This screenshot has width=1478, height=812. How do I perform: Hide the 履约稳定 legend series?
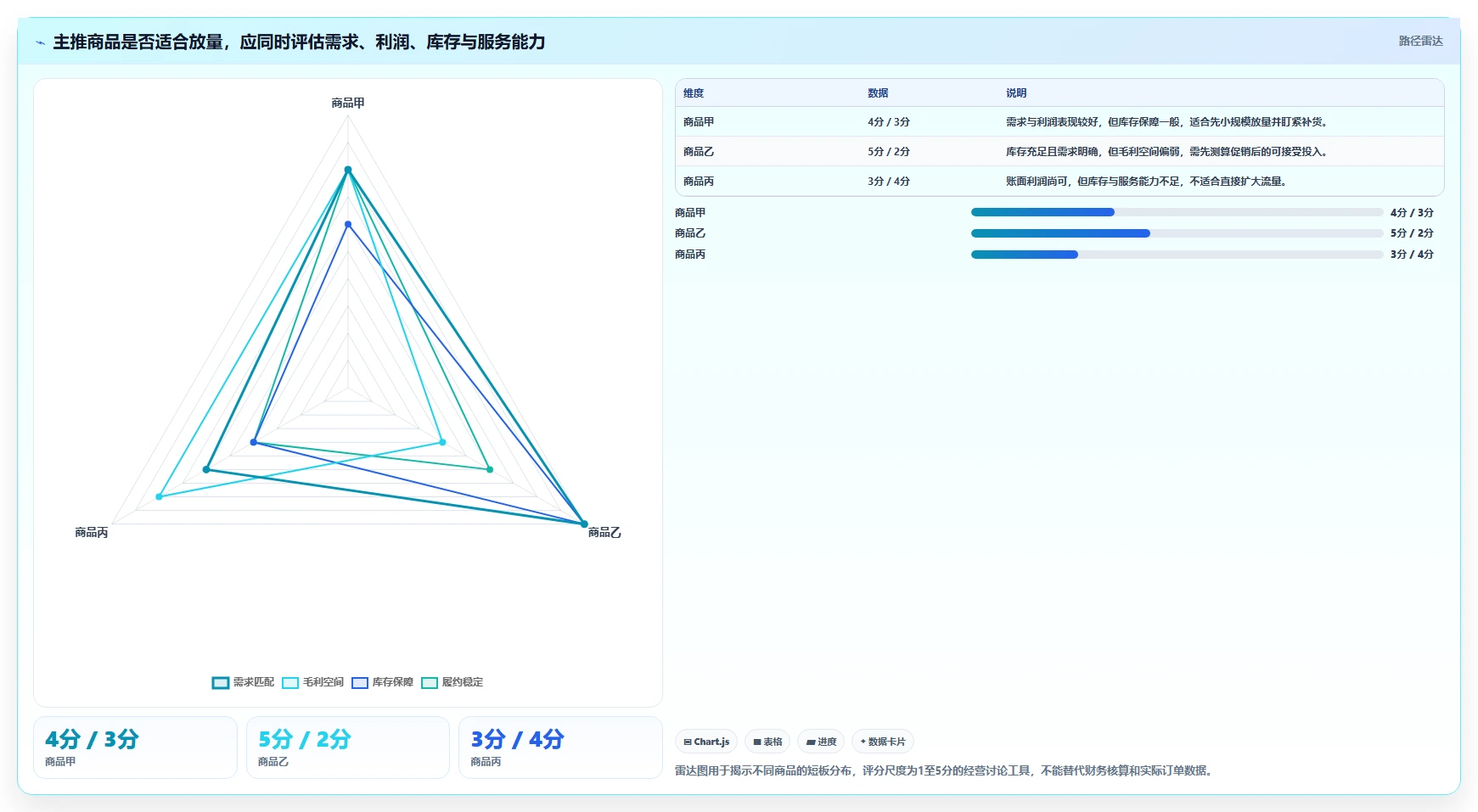coord(452,682)
